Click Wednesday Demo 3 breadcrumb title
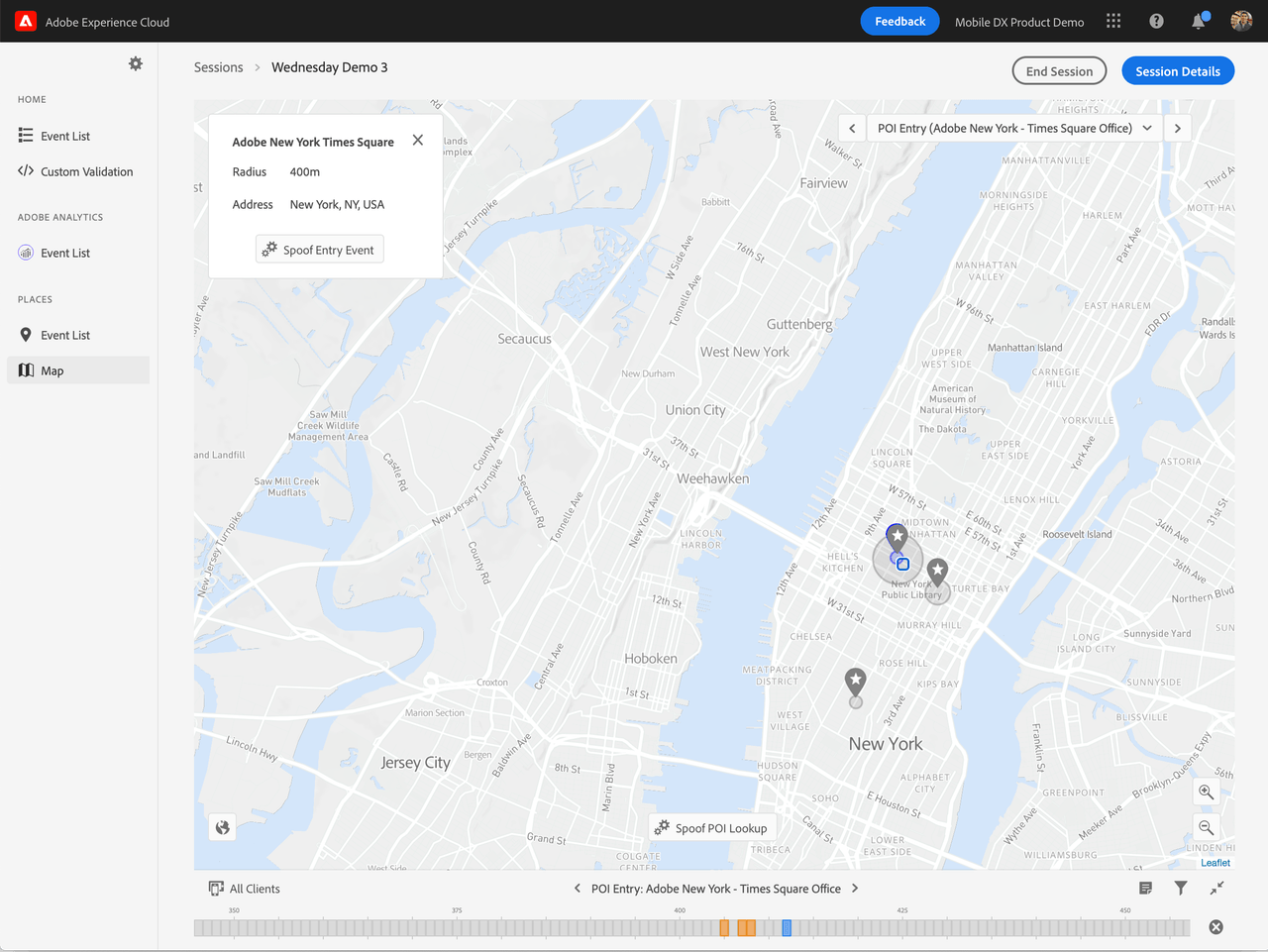Viewport: 1268px width, 952px height. 330,67
